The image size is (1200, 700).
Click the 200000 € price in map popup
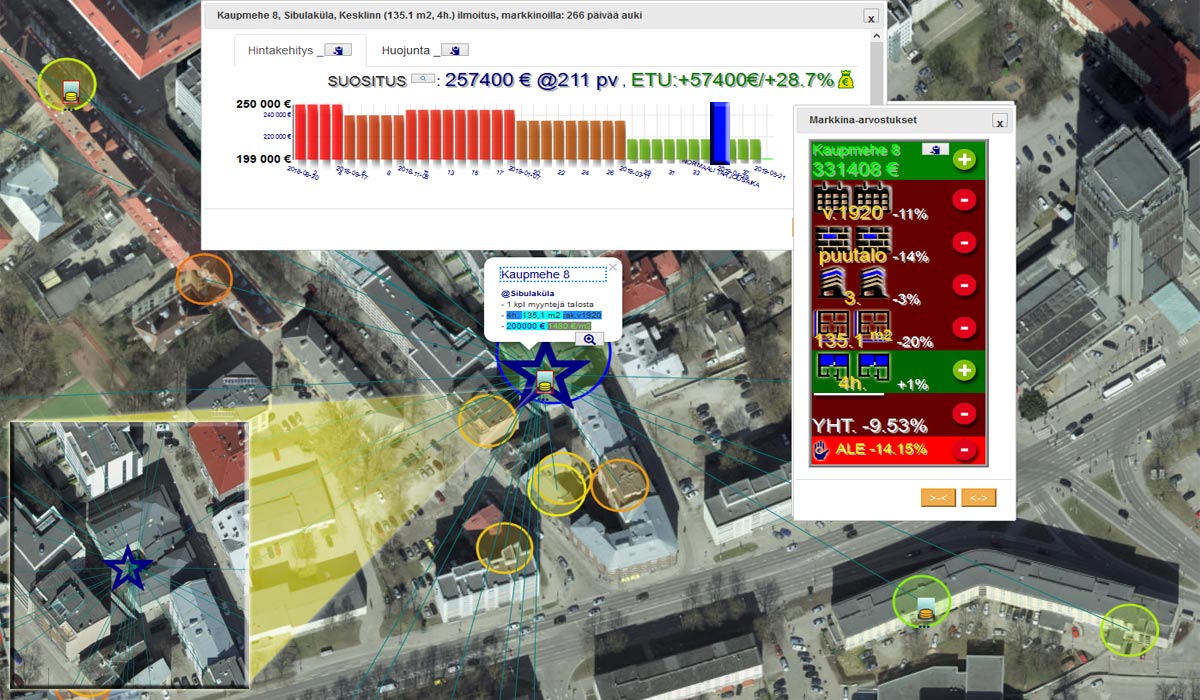pyautogui.click(x=525, y=326)
